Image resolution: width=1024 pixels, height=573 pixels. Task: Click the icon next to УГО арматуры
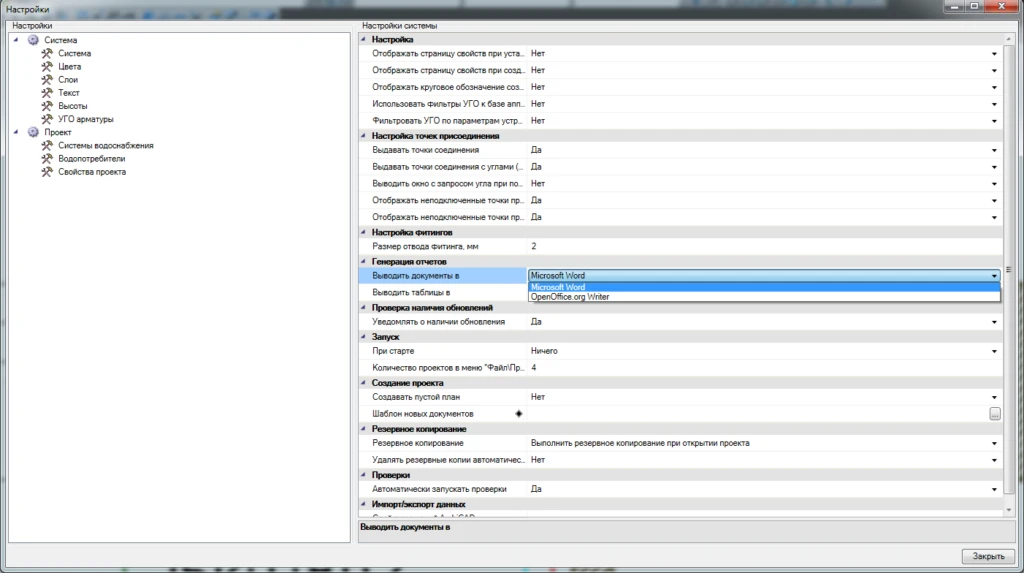point(47,119)
